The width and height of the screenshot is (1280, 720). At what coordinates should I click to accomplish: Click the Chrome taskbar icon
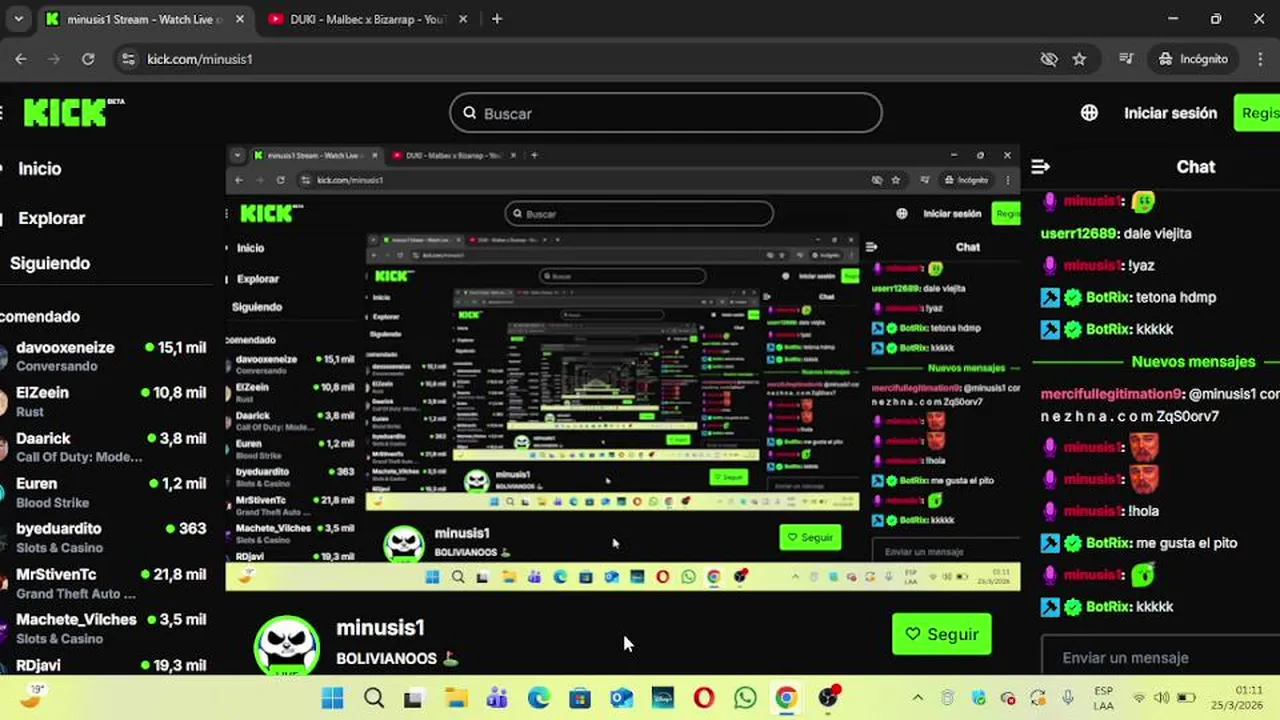tap(786, 698)
